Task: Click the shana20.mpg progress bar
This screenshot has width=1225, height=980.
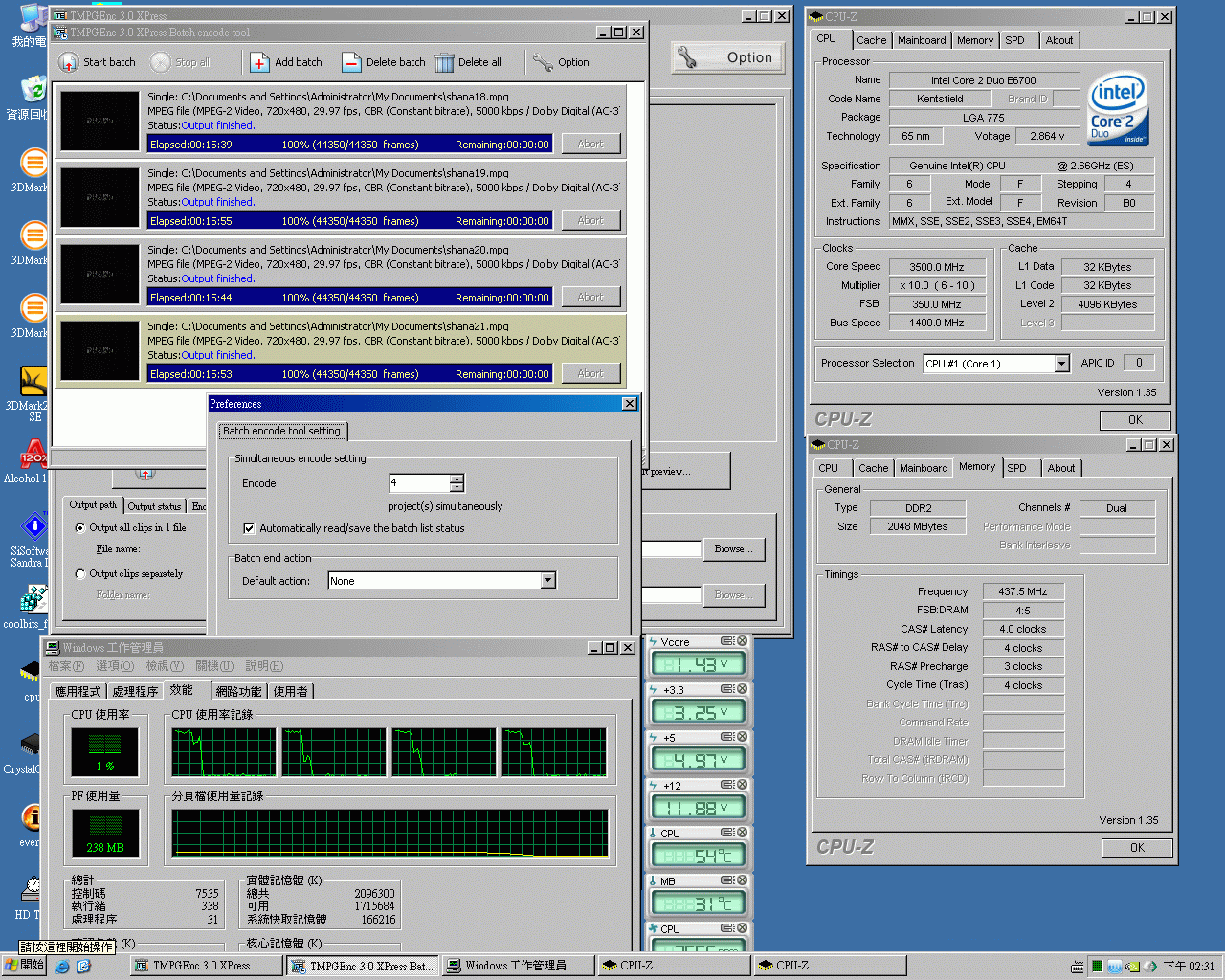Action: [350, 298]
